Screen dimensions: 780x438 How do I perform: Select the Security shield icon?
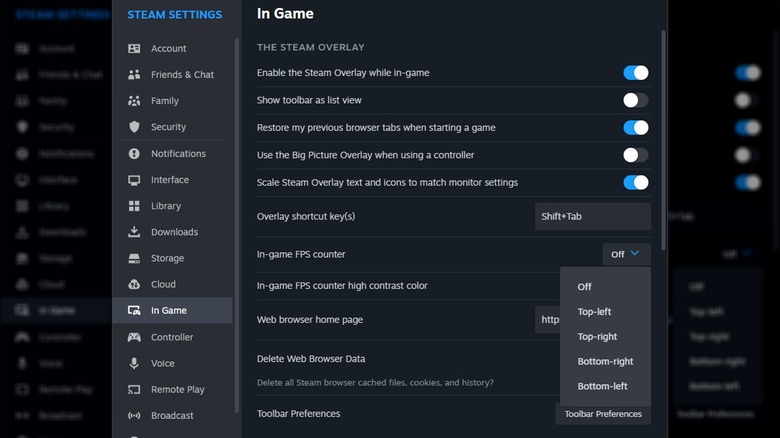click(134, 127)
